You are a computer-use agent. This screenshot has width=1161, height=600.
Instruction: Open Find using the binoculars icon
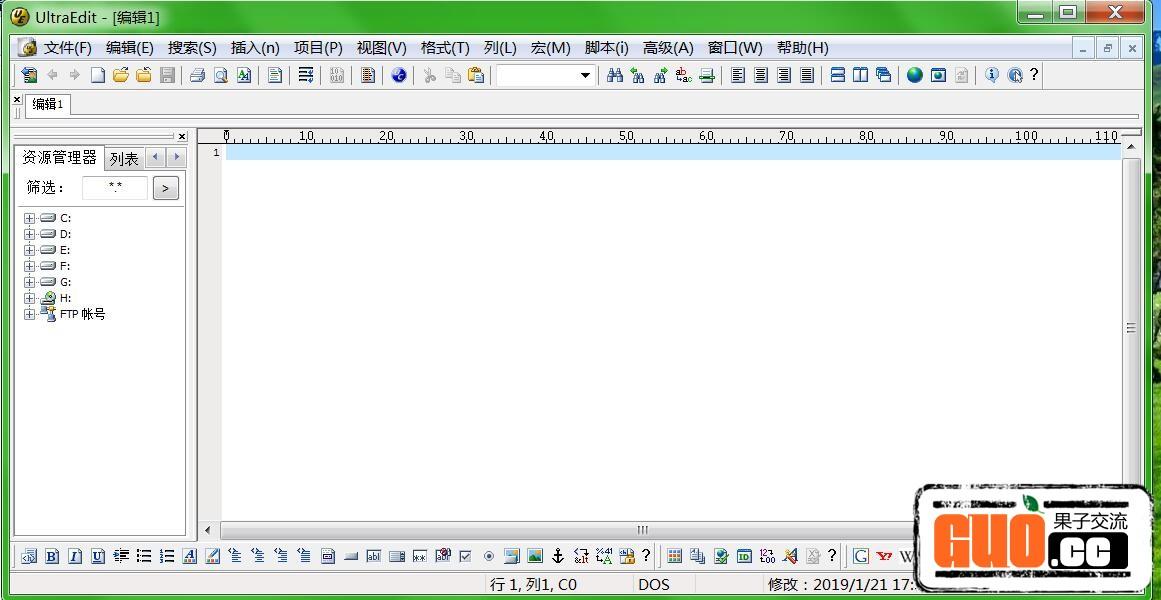coord(615,75)
